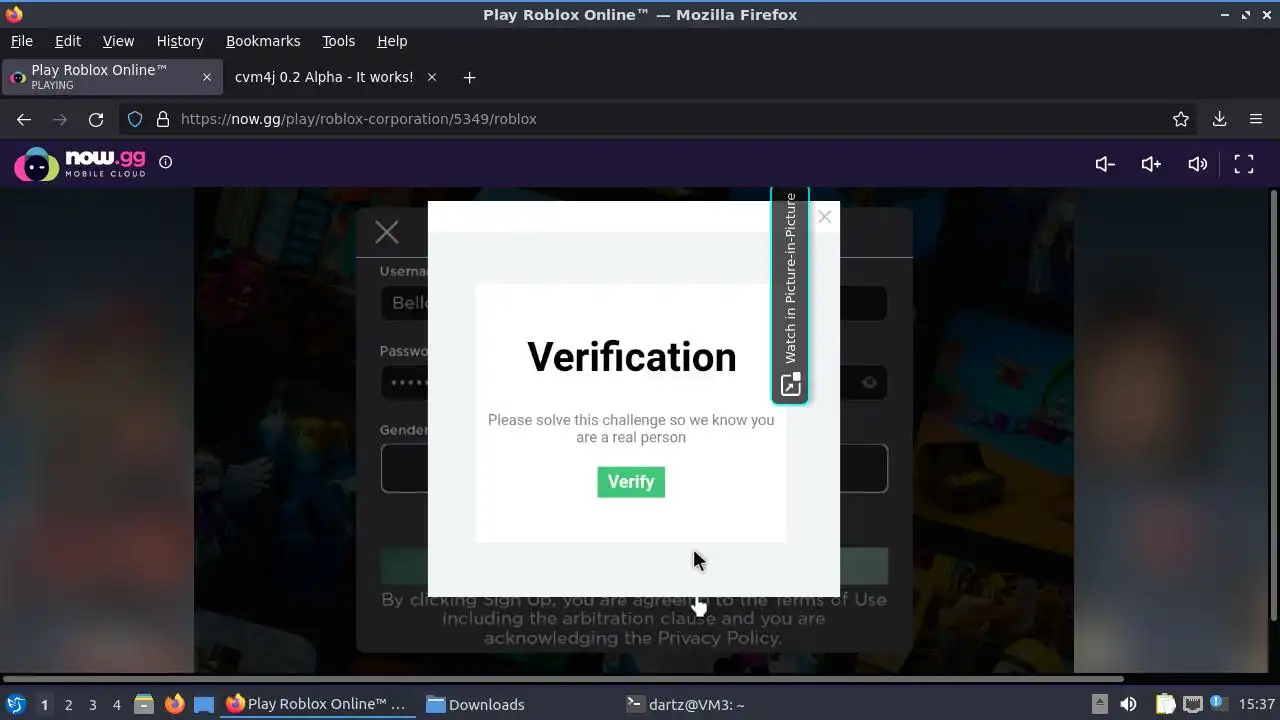Close the Play Roblox Online tab

click(207, 77)
